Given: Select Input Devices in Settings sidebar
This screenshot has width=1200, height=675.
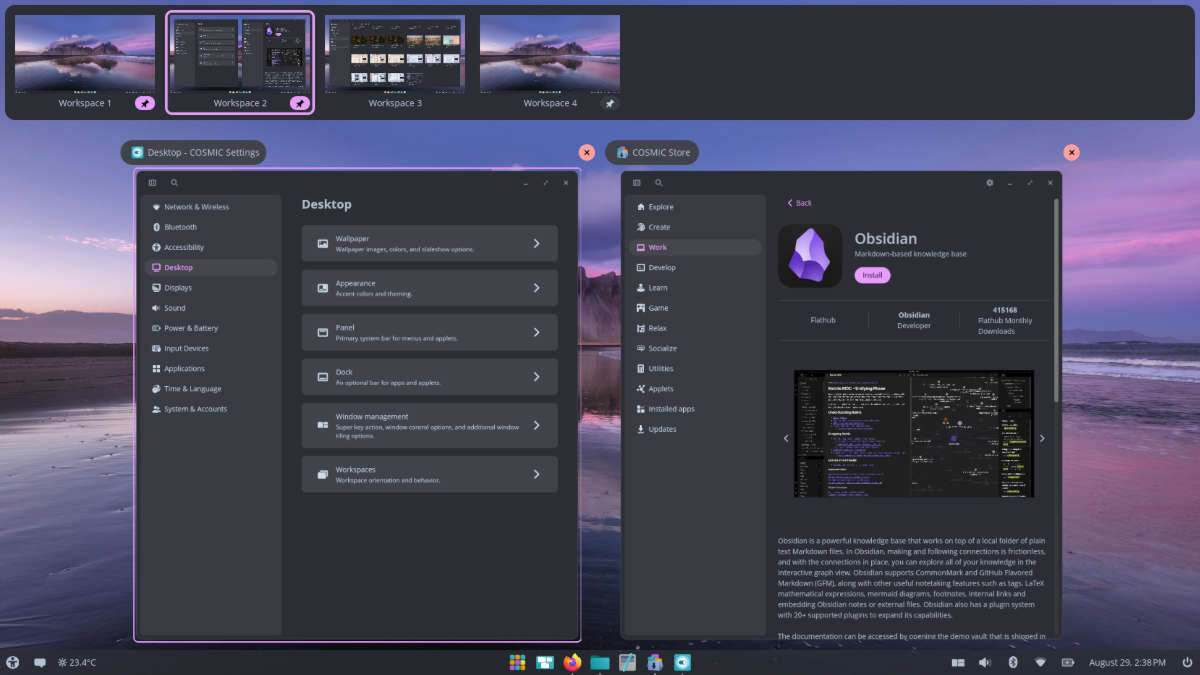Looking at the screenshot, I should (x=211, y=348).
